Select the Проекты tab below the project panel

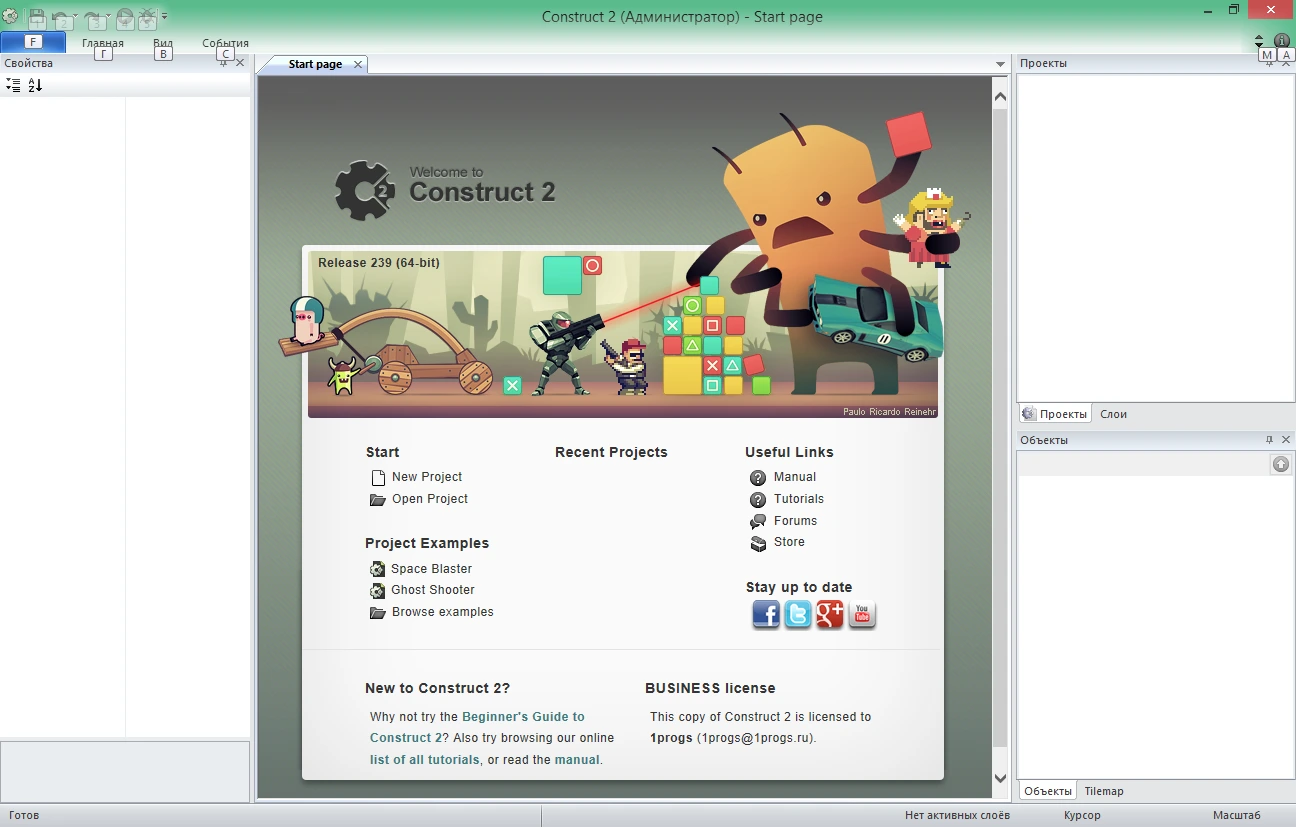(1055, 414)
